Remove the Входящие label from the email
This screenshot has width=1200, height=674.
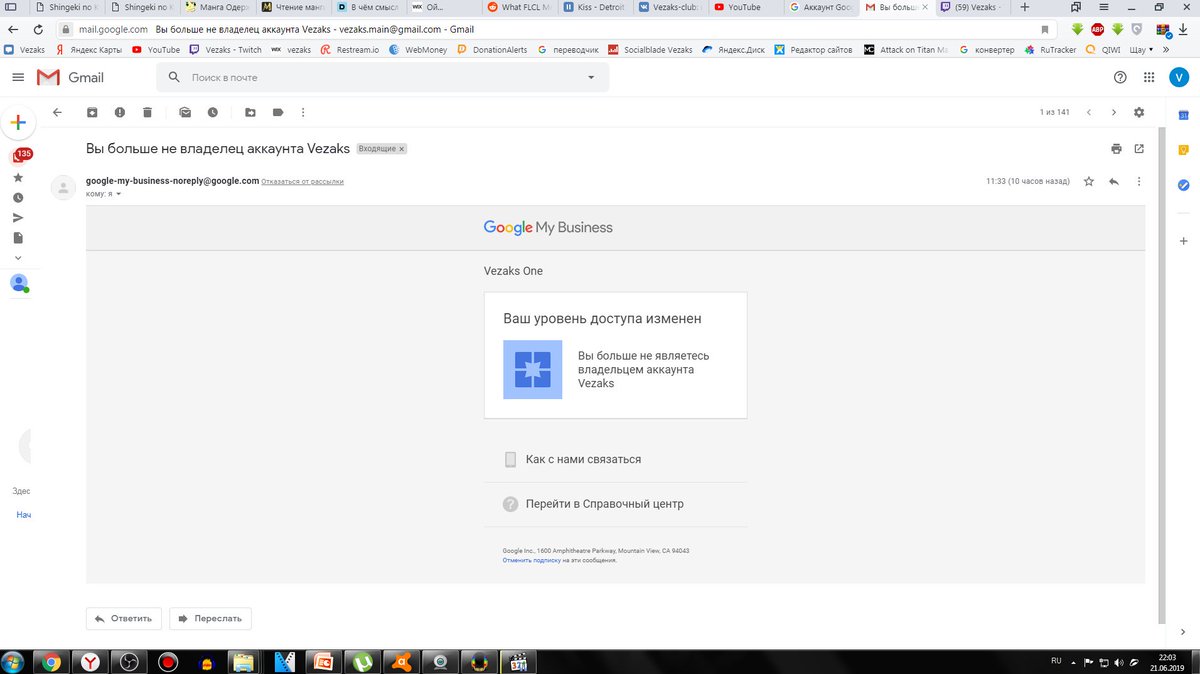click(x=402, y=149)
